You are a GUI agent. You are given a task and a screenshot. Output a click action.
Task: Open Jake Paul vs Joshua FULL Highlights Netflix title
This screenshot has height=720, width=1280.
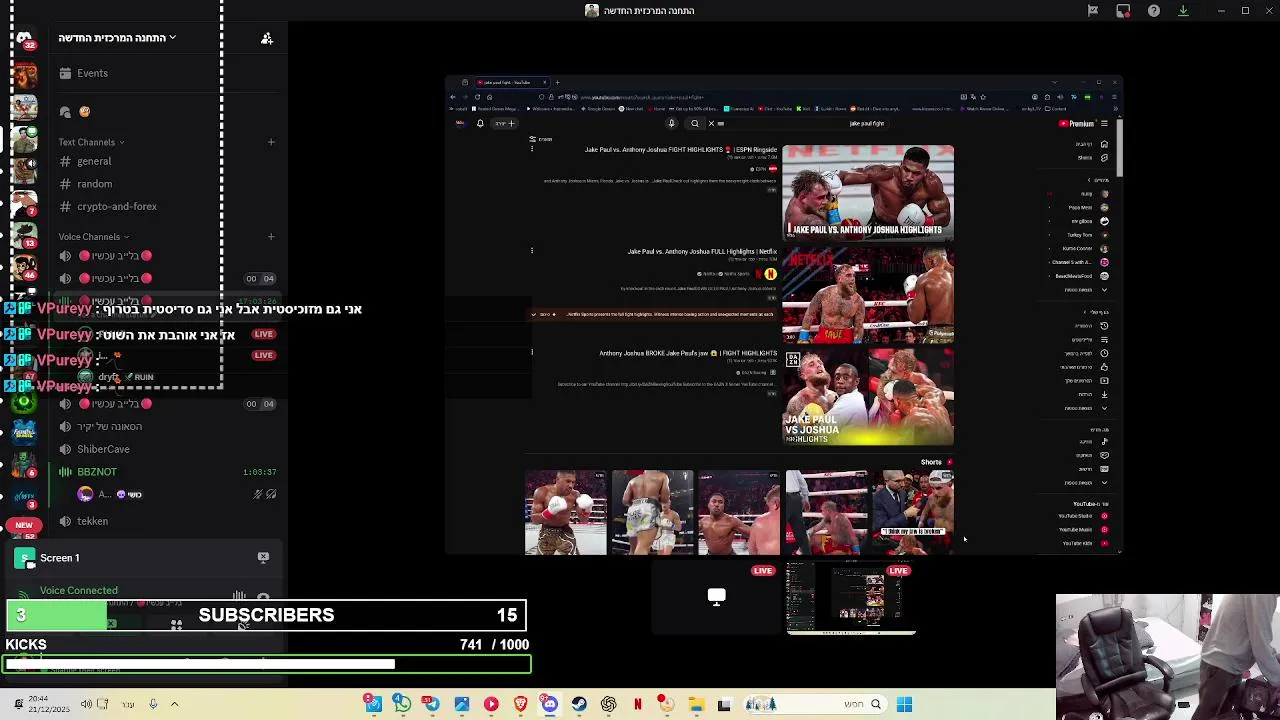pyautogui.click(x=702, y=252)
